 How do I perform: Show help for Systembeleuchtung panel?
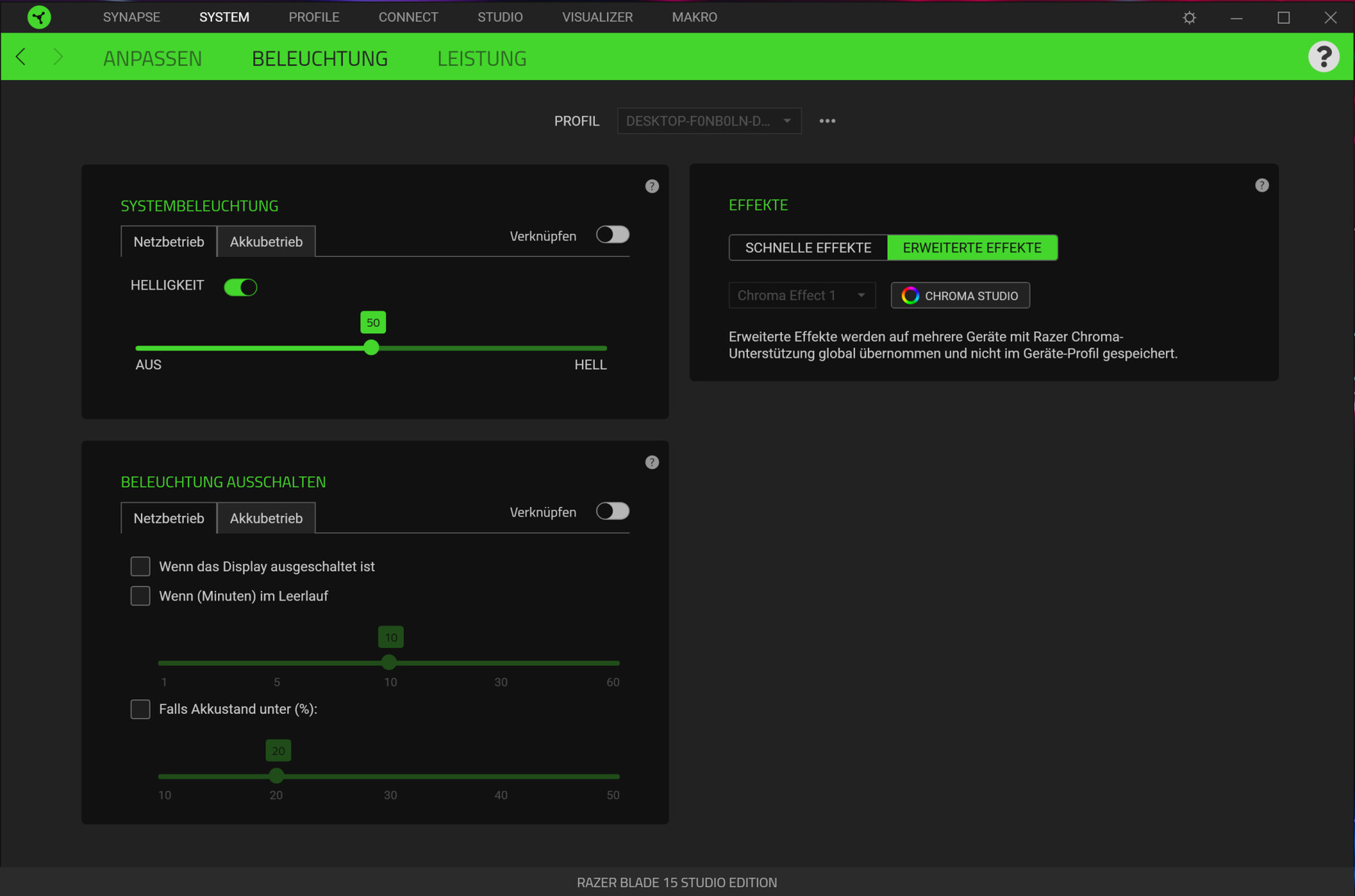pos(652,186)
